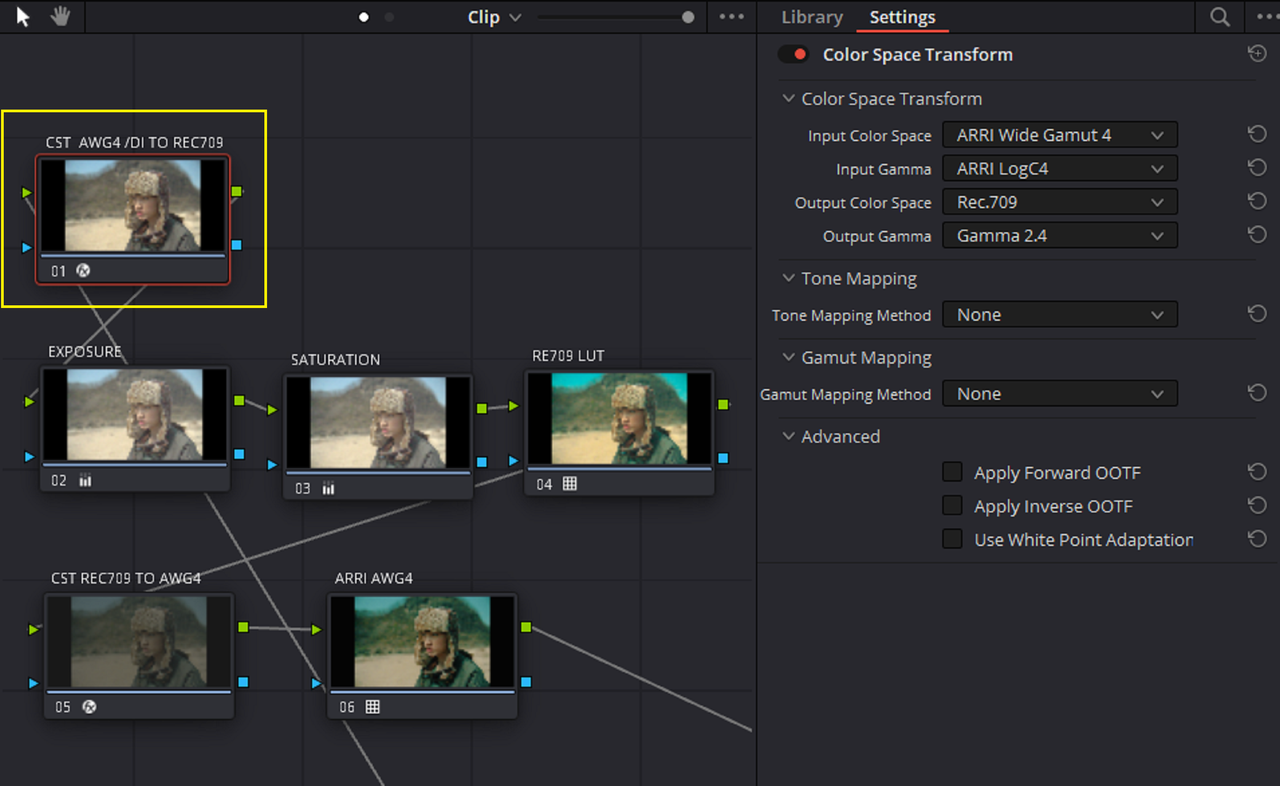Click the search magnifier icon in effects panel
This screenshot has width=1280, height=786.
1220,17
